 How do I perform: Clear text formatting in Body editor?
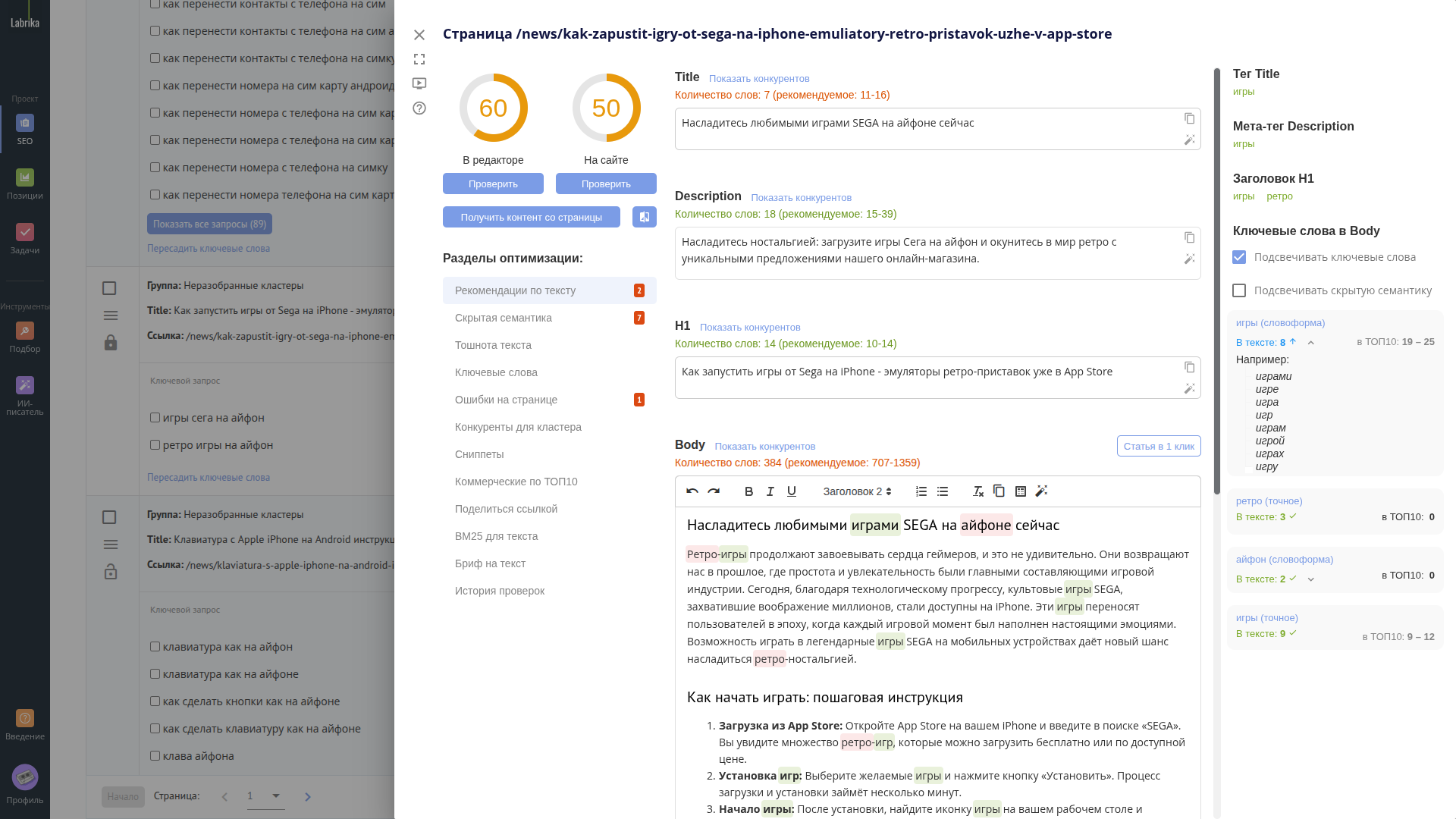tap(978, 491)
